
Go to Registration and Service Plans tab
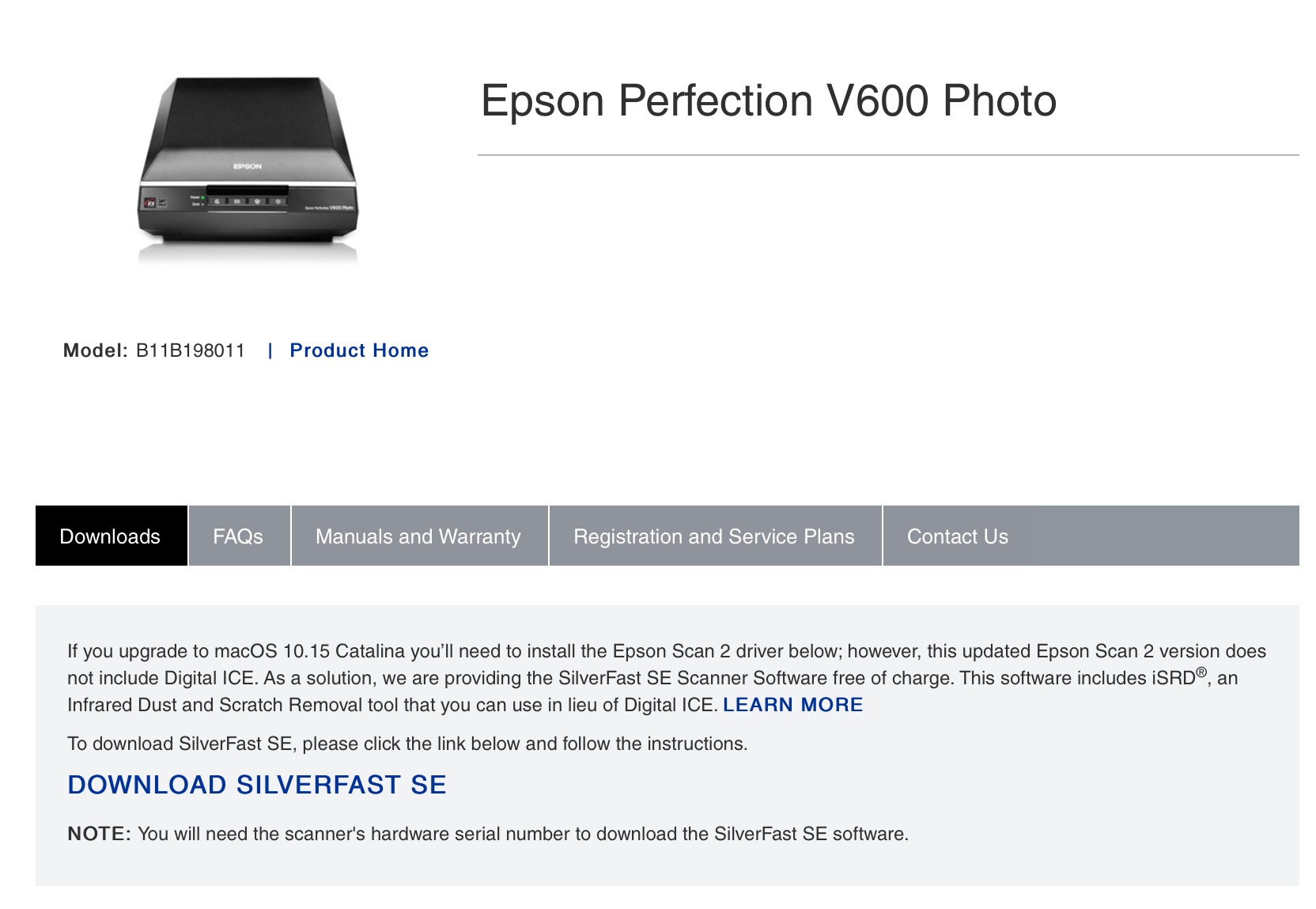[714, 536]
